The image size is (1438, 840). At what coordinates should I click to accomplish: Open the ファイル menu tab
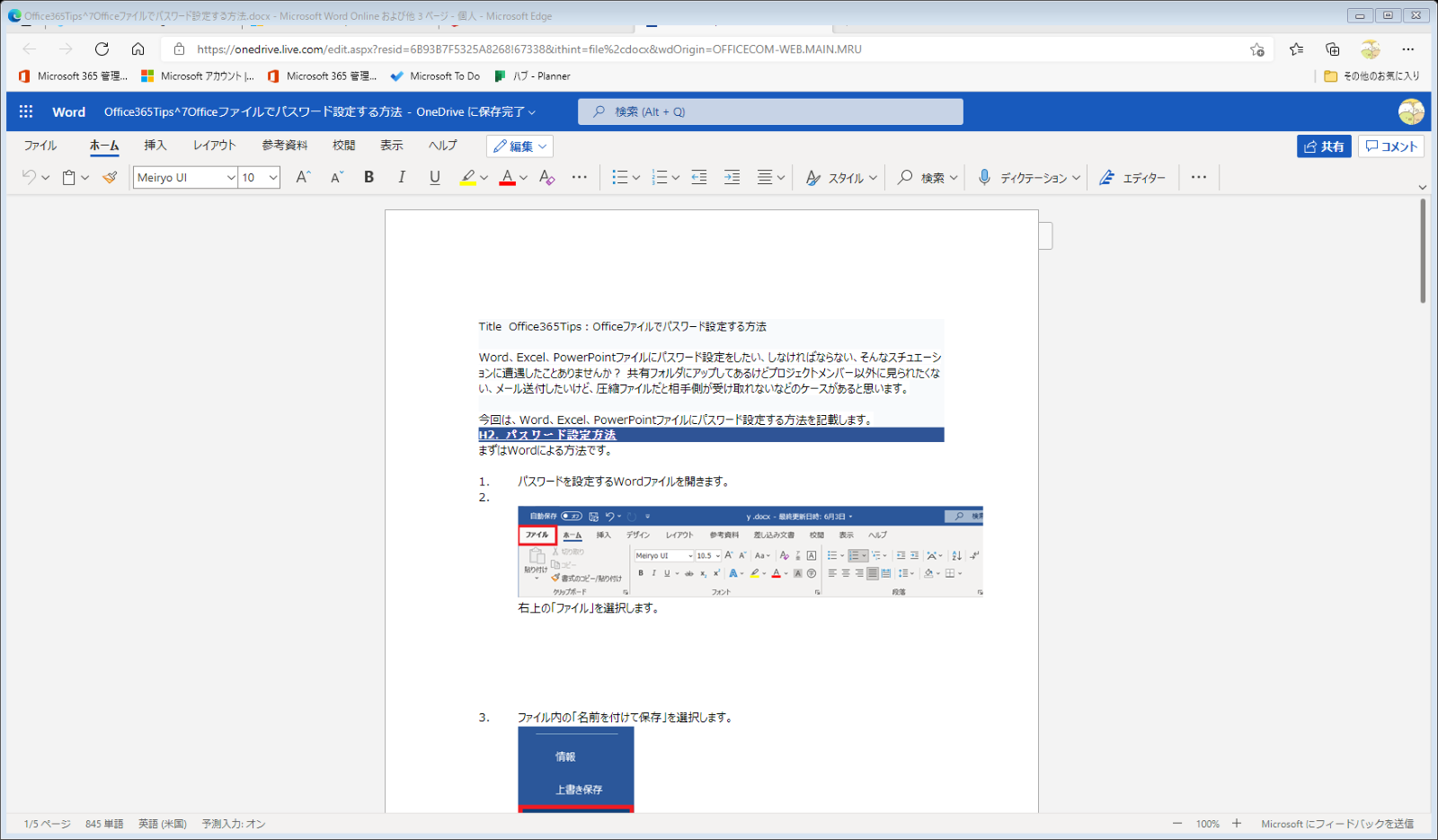(40, 146)
